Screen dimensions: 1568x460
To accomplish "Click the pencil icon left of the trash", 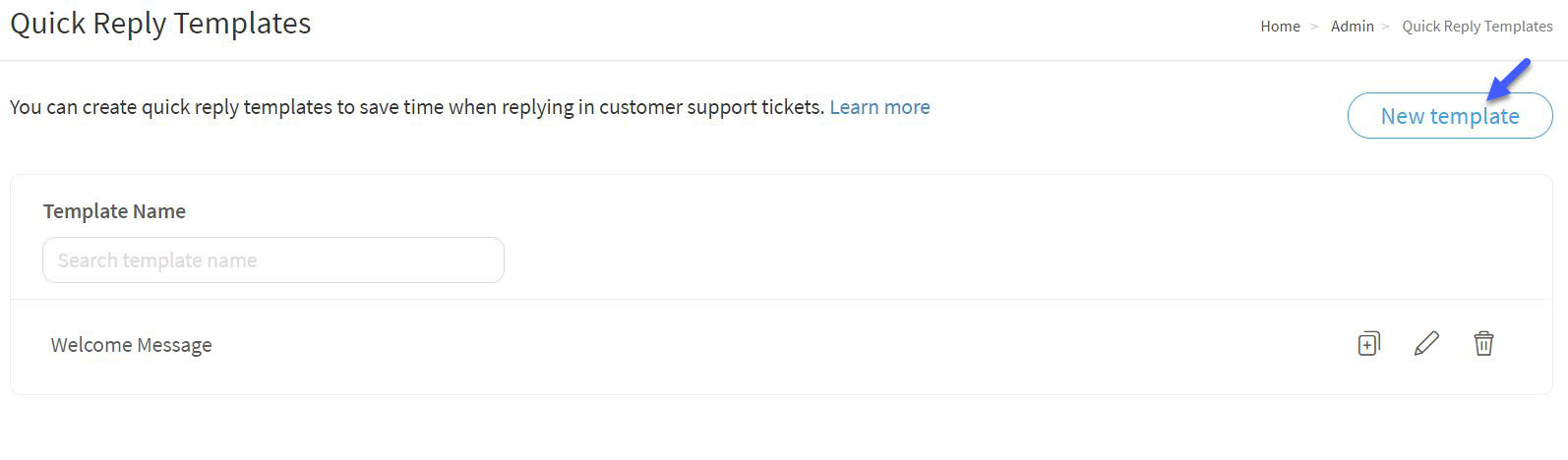I will point(1426,344).
